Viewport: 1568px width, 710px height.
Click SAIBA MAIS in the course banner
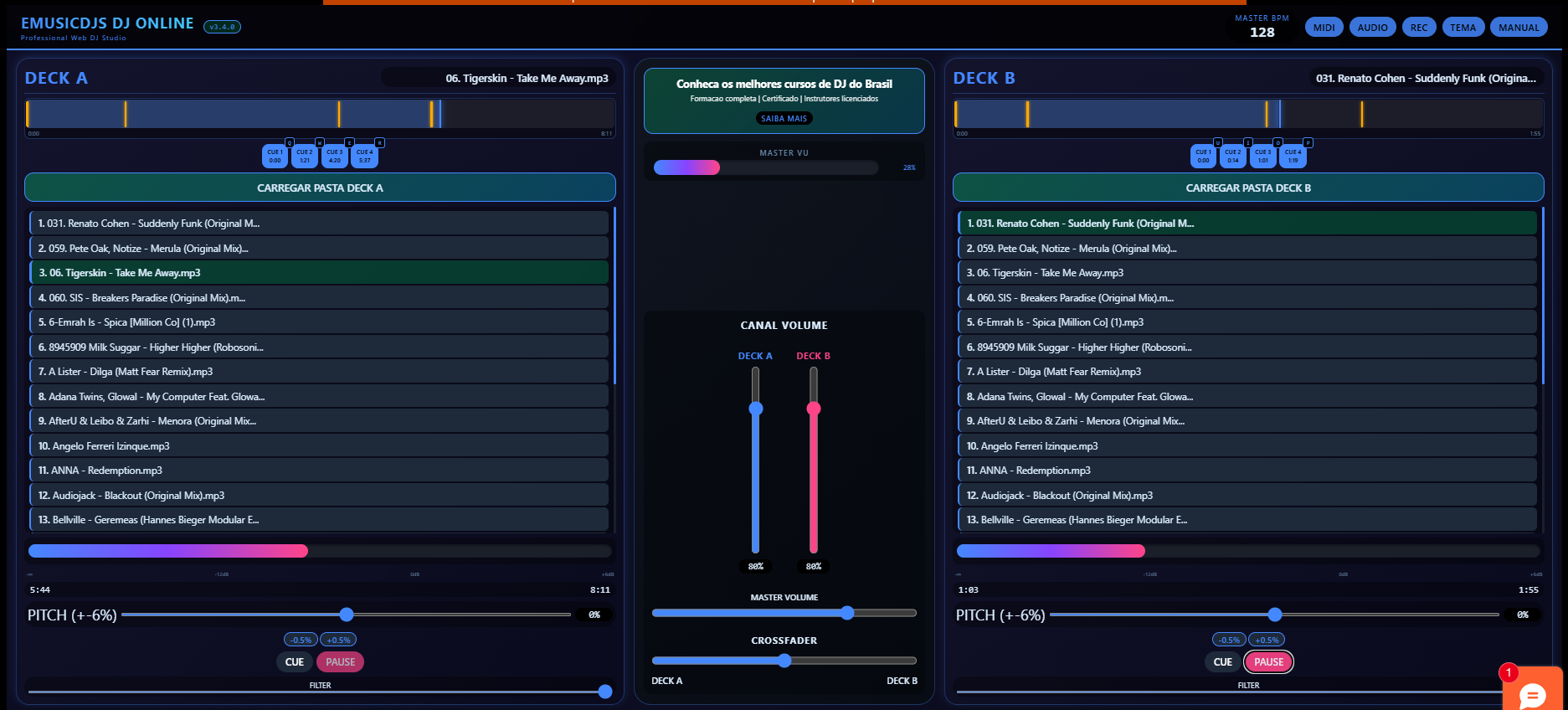(x=784, y=119)
